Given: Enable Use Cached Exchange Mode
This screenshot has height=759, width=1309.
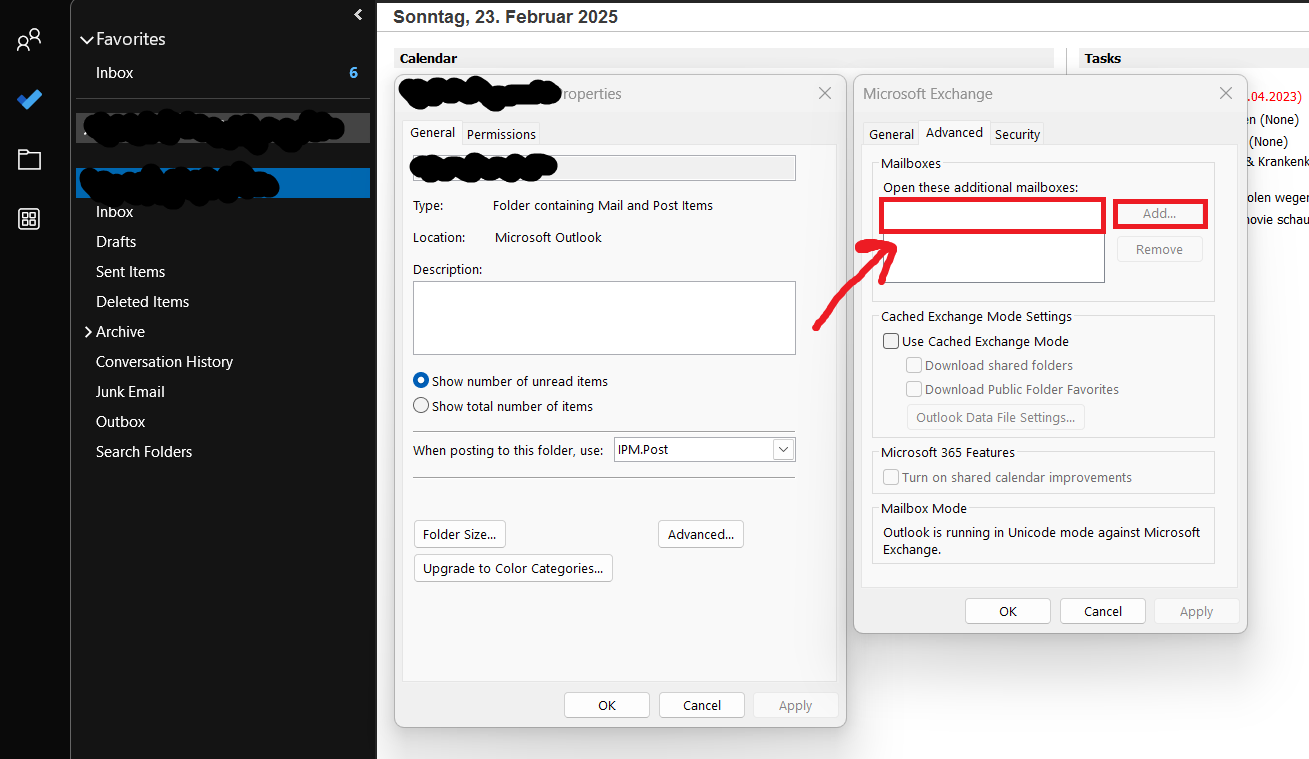Looking at the screenshot, I should [891, 341].
